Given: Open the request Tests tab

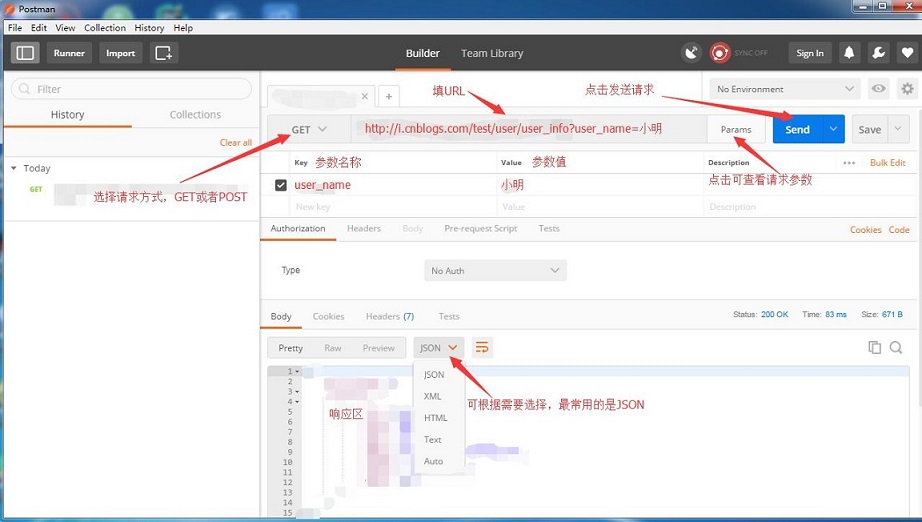Looking at the screenshot, I should point(549,229).
